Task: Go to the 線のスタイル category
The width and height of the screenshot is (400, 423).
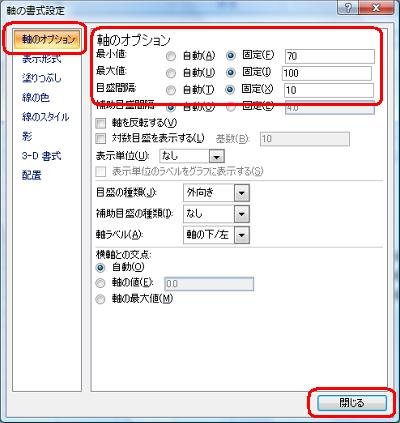Action: pos(45,117)
